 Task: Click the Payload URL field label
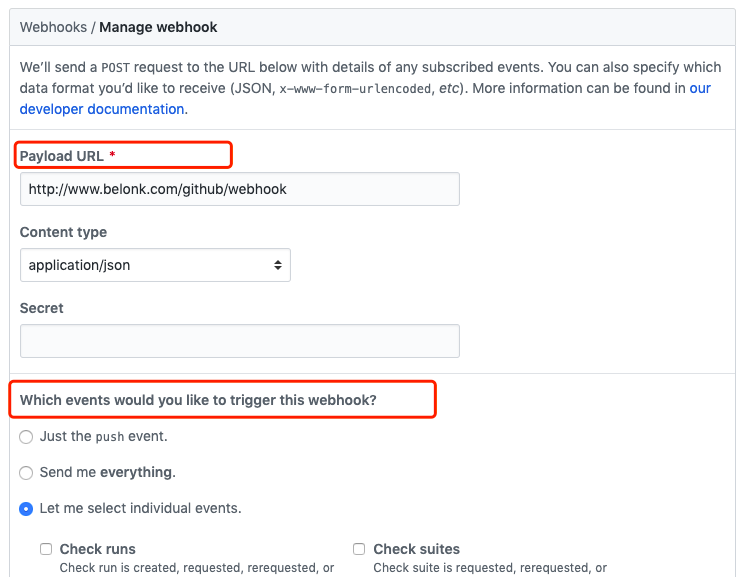pyautogui.click(x=61, y=156)
